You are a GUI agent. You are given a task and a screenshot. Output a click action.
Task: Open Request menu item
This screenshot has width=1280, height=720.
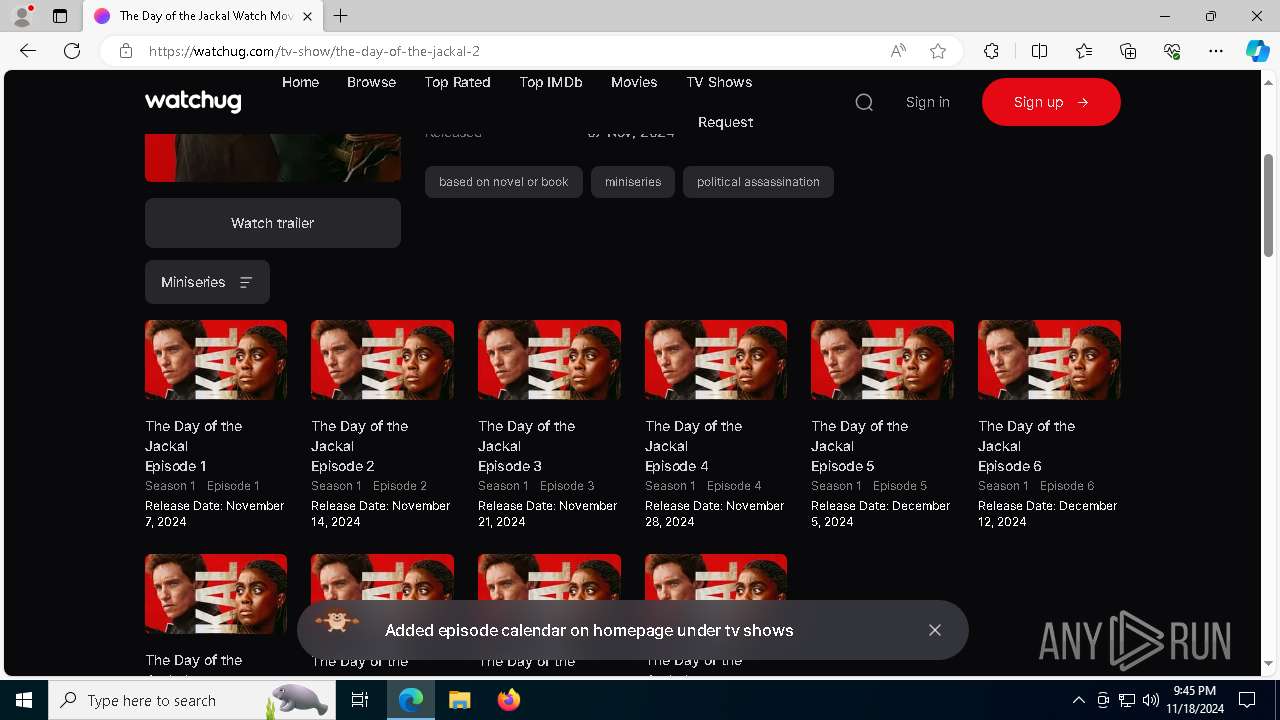coord(725,122)
